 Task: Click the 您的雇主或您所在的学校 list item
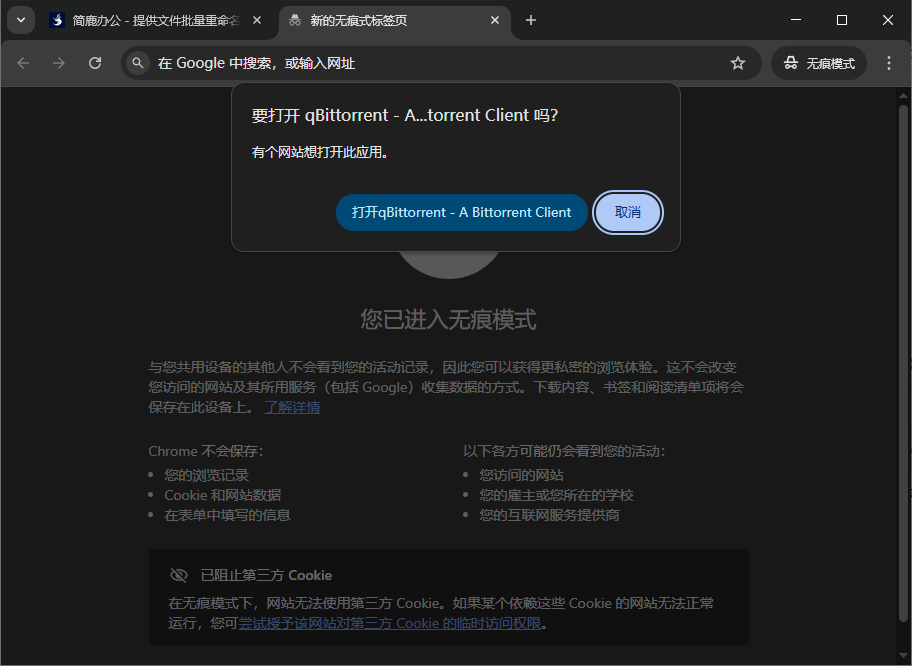point(556,495)
